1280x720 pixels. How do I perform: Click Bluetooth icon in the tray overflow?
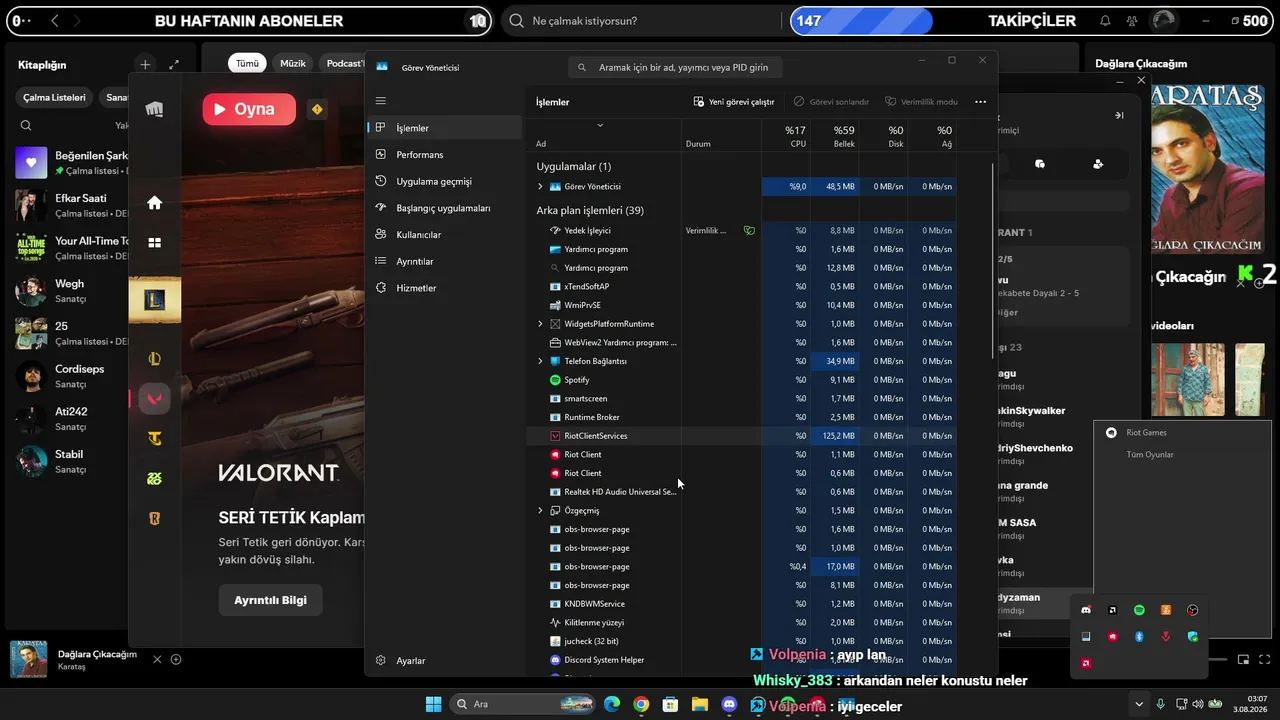point(1139,636)
